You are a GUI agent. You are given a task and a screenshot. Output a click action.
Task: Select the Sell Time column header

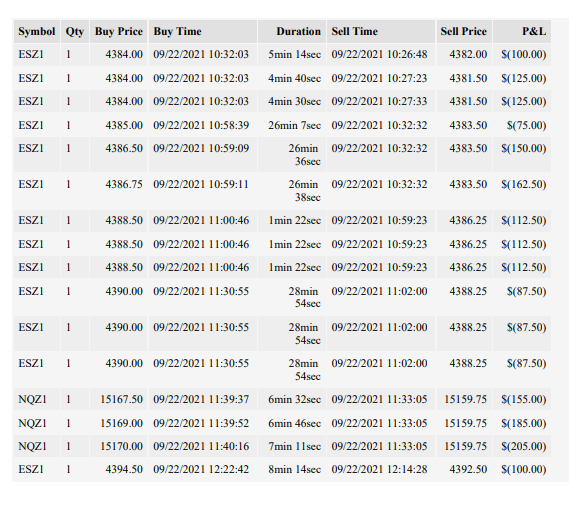381,32
